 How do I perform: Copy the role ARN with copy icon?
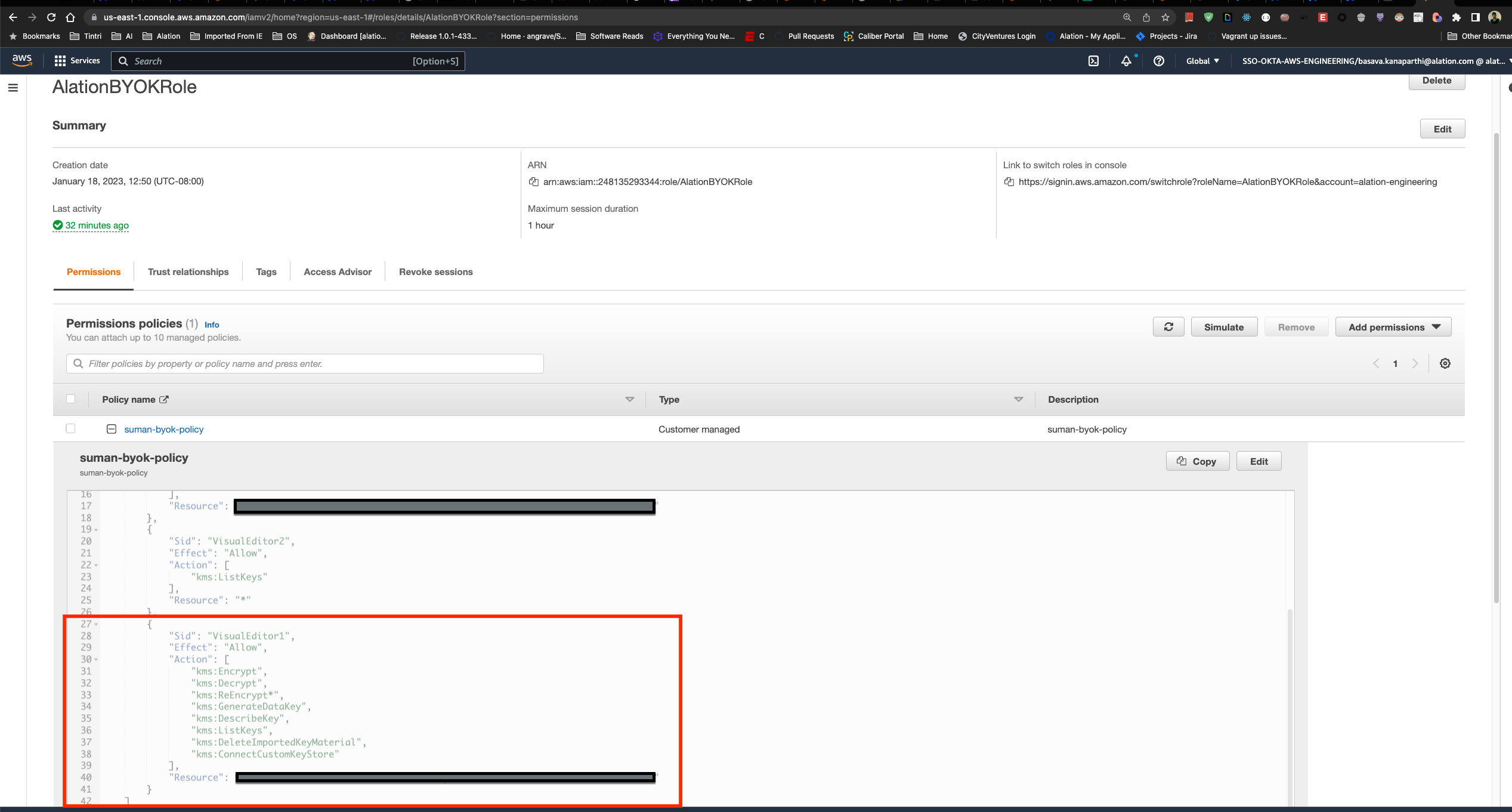click(x=534, y=181)
